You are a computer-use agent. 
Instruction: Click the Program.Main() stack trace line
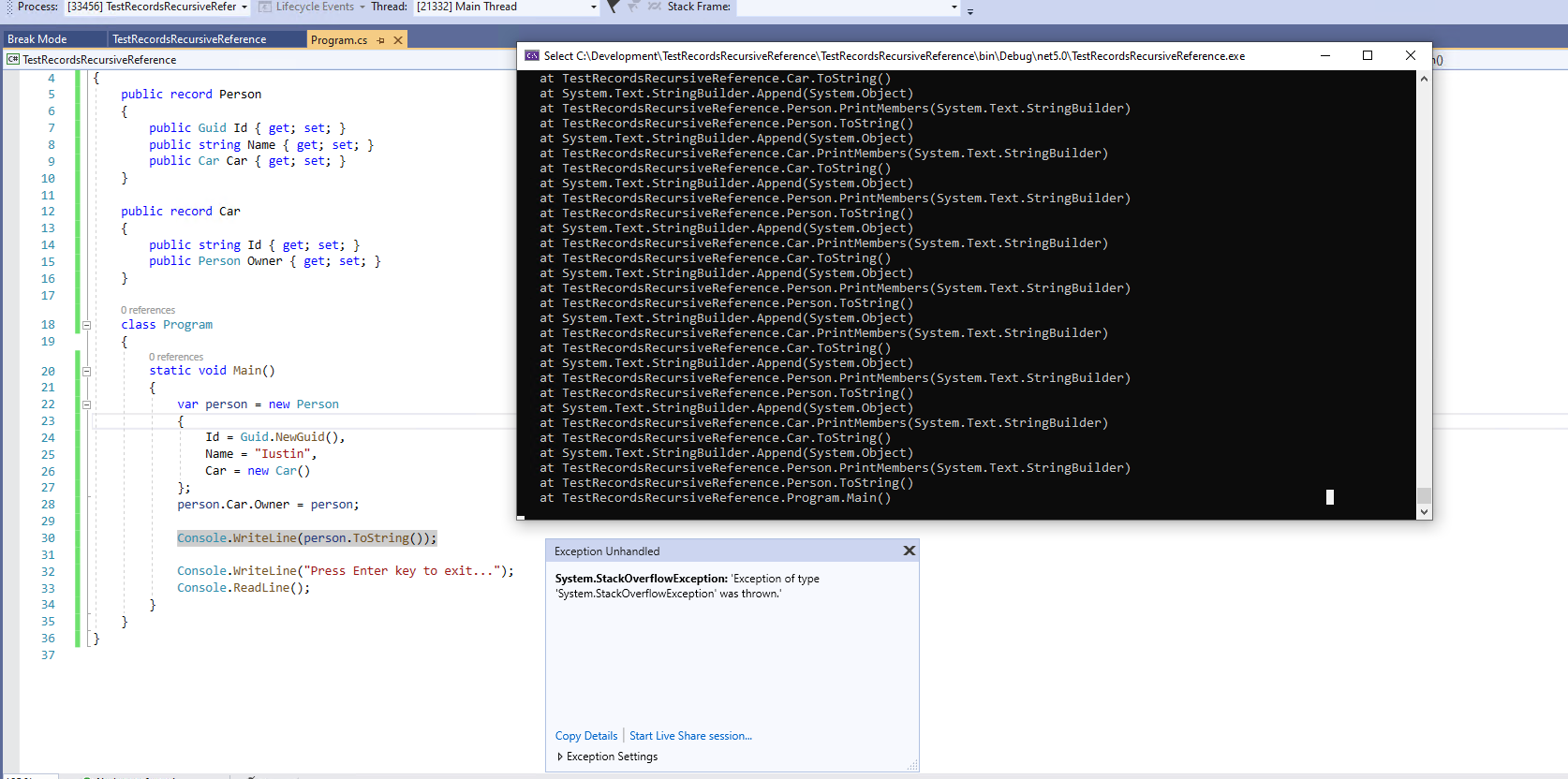point(716,498)
